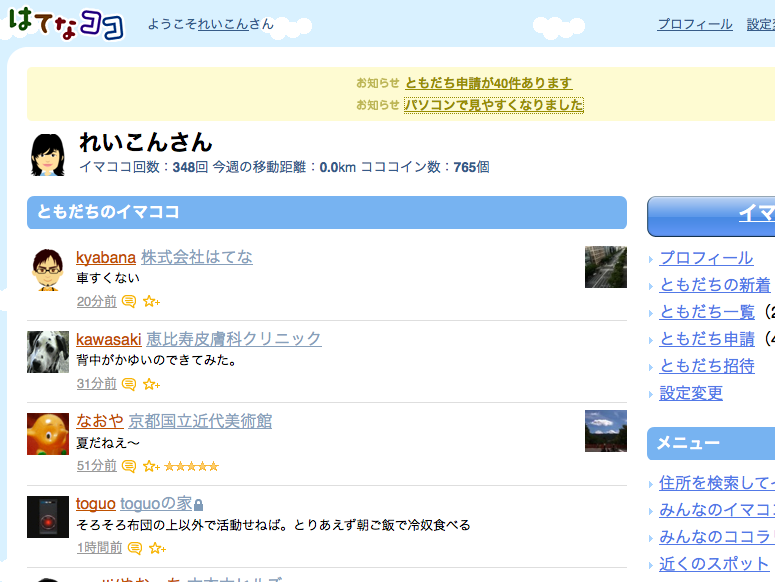The width and height of the screenshot is (775, 582).
Task: Add a star to なおや's post
Action: click(151, 466)
